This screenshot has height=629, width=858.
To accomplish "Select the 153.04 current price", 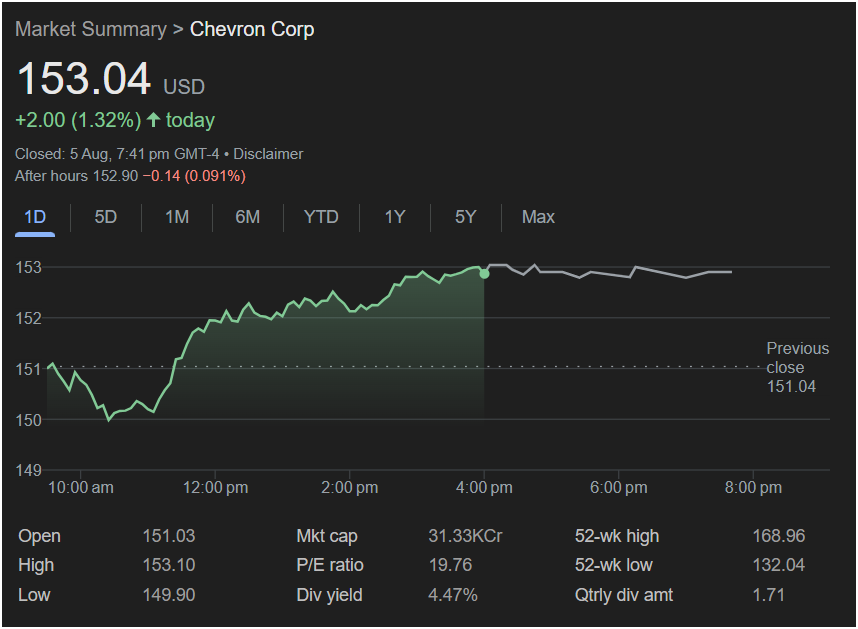I will tap(84, 78).
